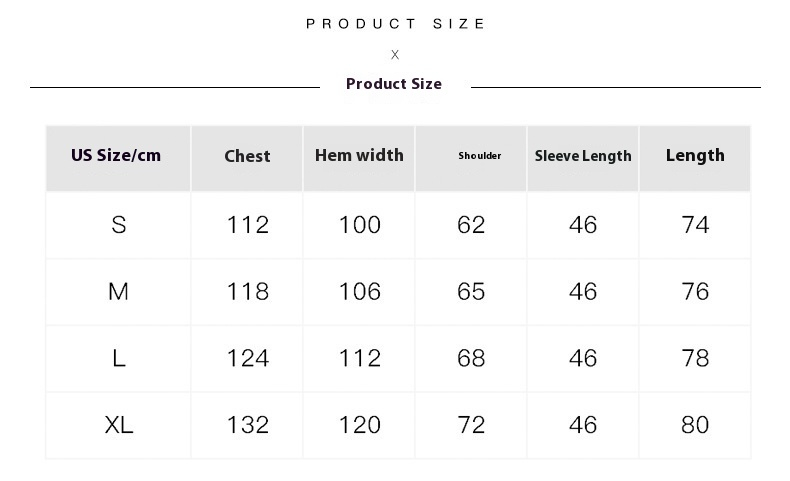
Task: Click the 'PRODUCT SIZE' spaced heading text
Action: click(396, 24)
